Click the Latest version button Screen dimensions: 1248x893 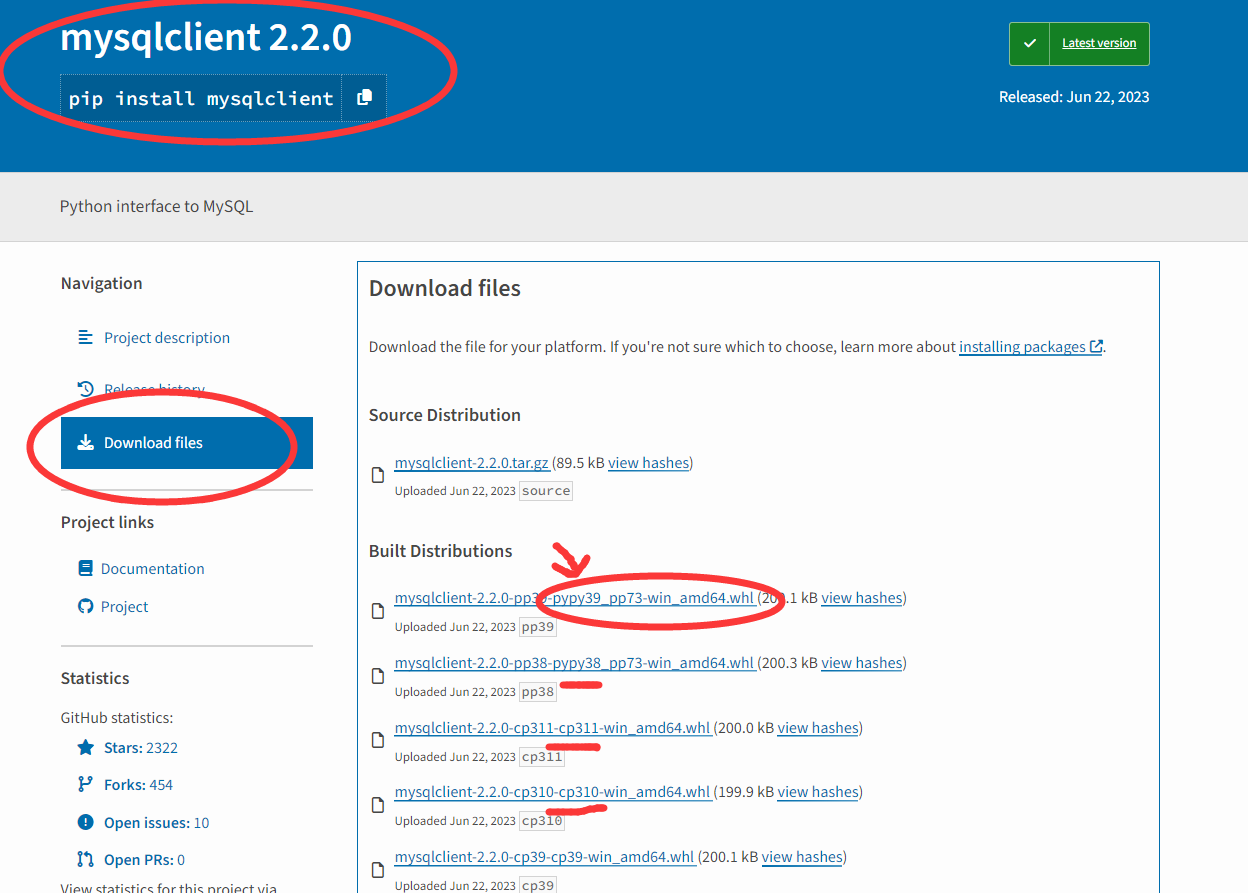point(1099,43)
